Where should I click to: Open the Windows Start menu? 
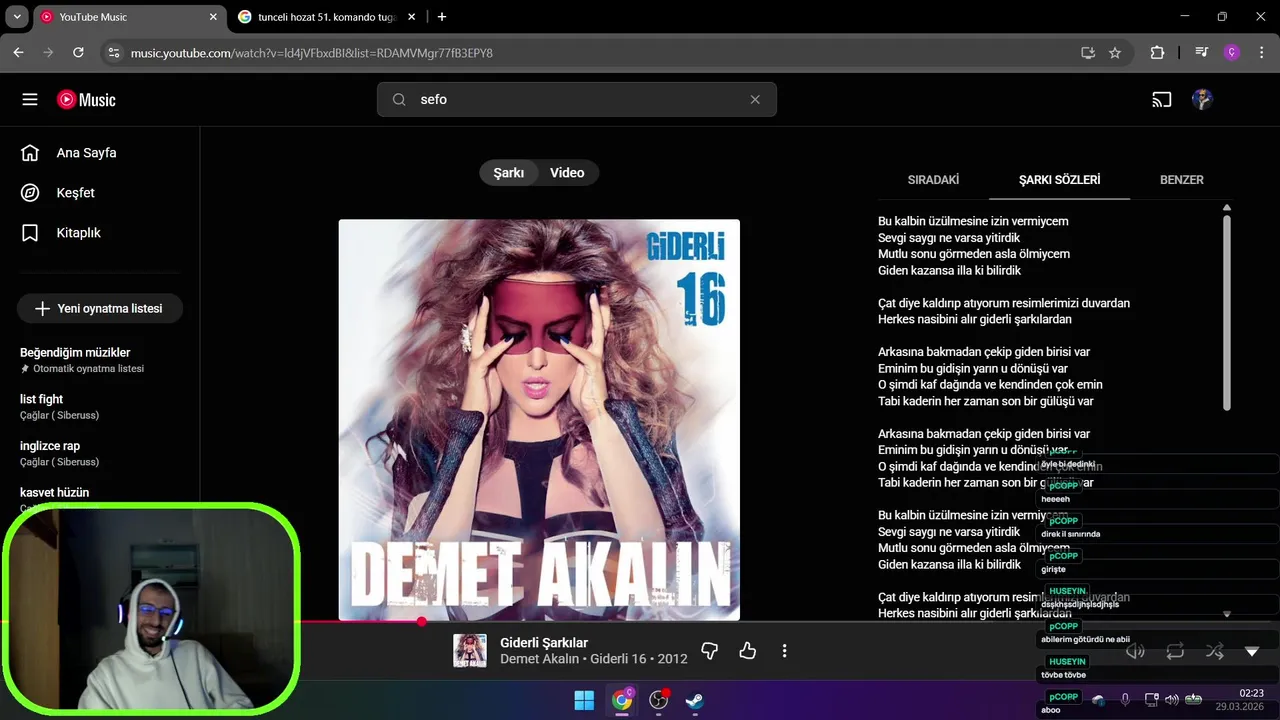[584, 700]
